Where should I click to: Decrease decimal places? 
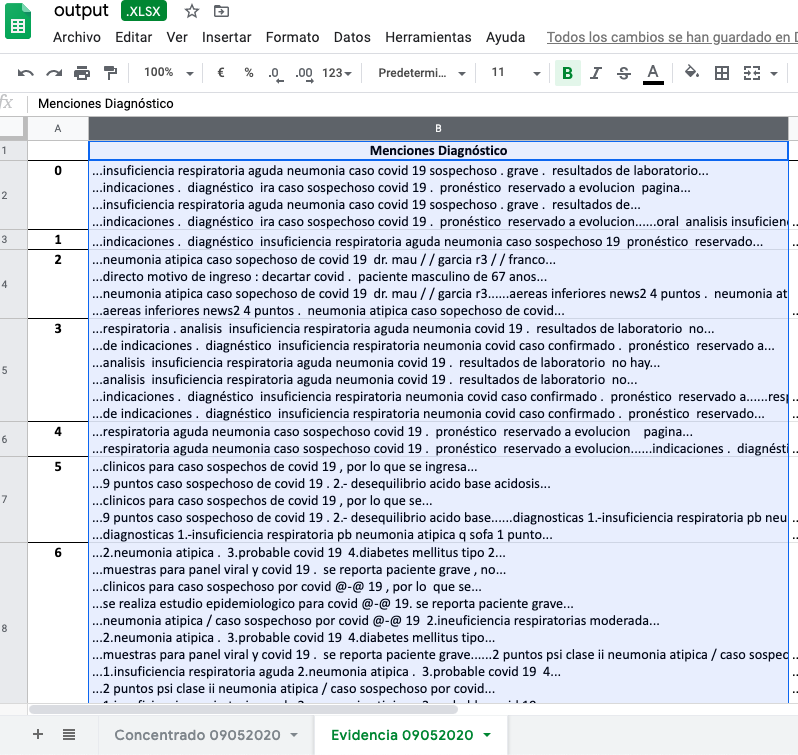[x=275, y=74]
